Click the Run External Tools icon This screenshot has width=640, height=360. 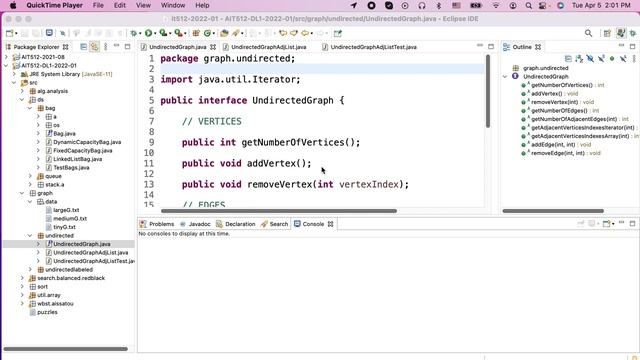[178, 33]
